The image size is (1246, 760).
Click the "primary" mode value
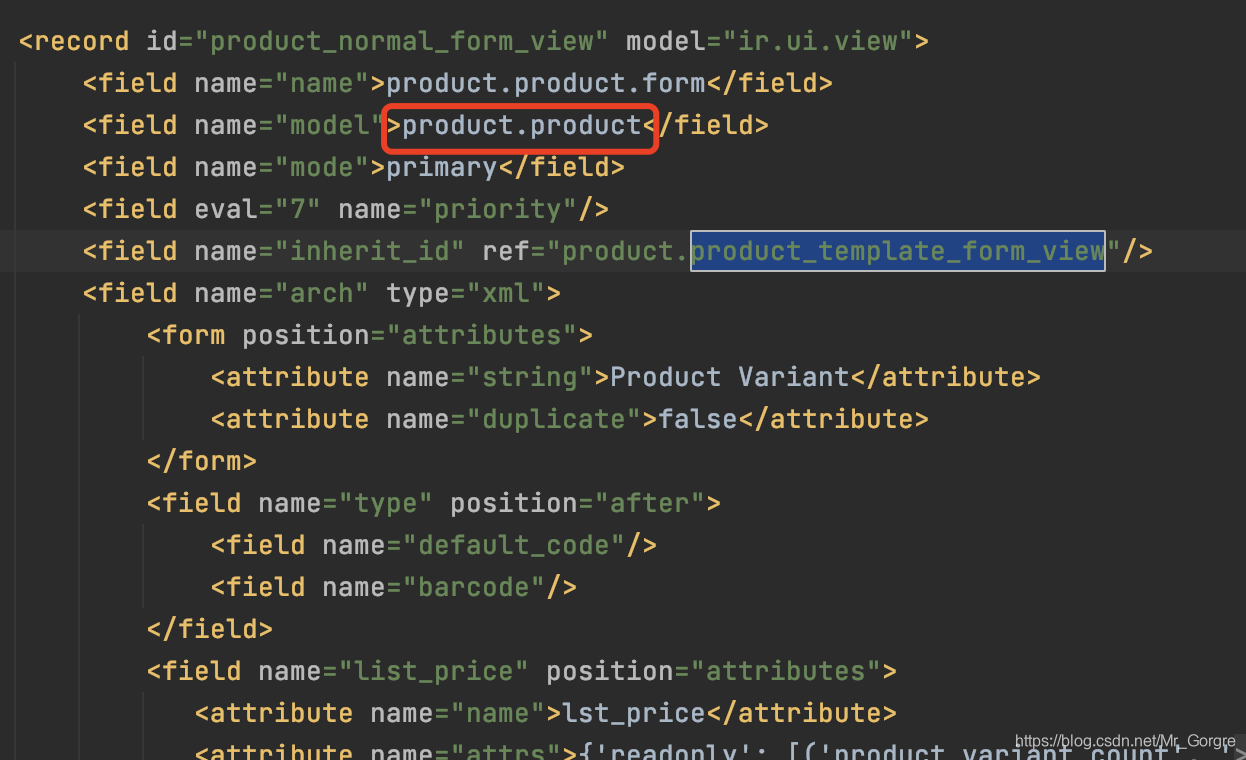pos(442,168)
